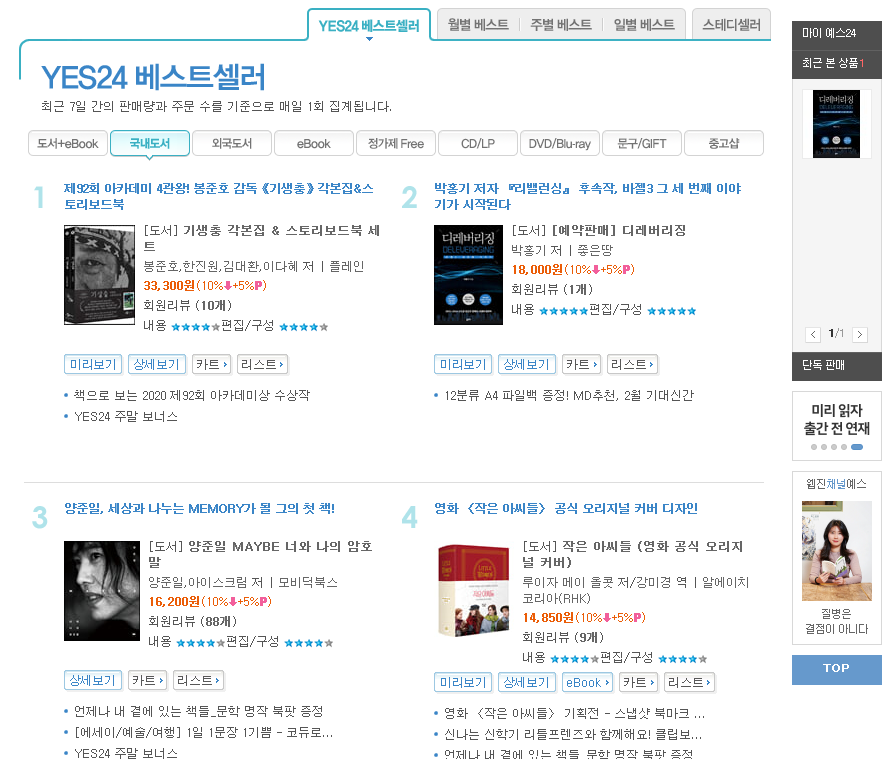The image size is (892, 759).
Task: Open the 기생충 각본집 headline link
Action: click(218, 196)
